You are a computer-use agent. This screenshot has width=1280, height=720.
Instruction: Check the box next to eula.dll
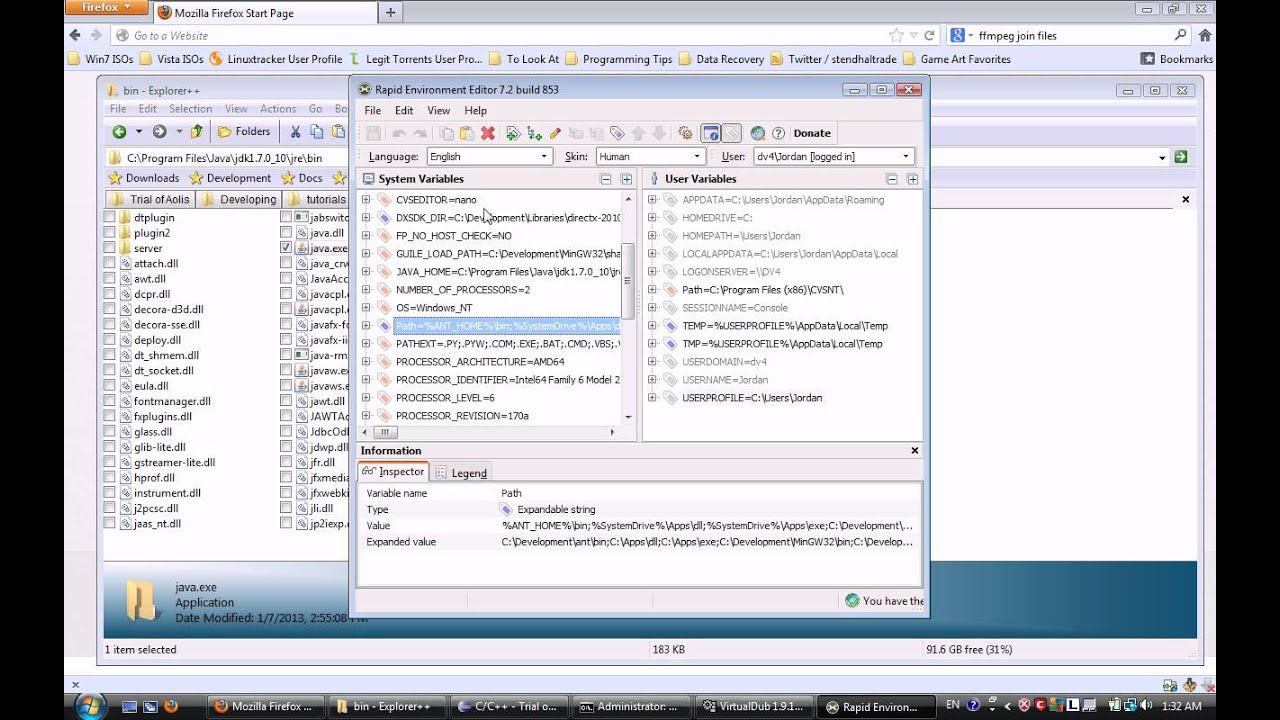pos(110,386)
